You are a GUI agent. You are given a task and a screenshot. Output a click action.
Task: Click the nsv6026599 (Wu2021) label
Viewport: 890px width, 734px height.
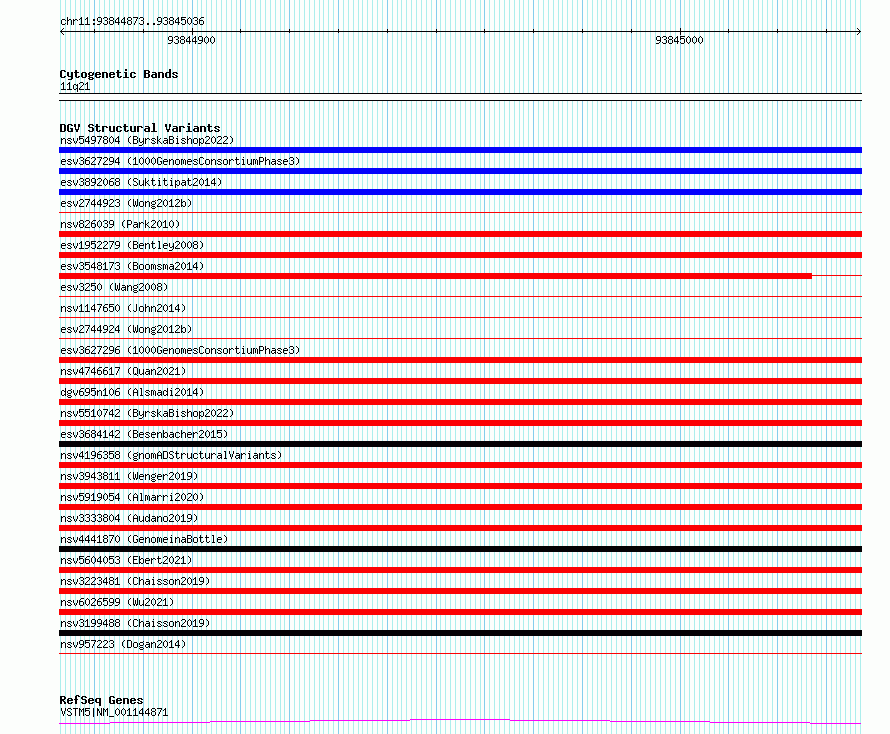click(117, 602)
